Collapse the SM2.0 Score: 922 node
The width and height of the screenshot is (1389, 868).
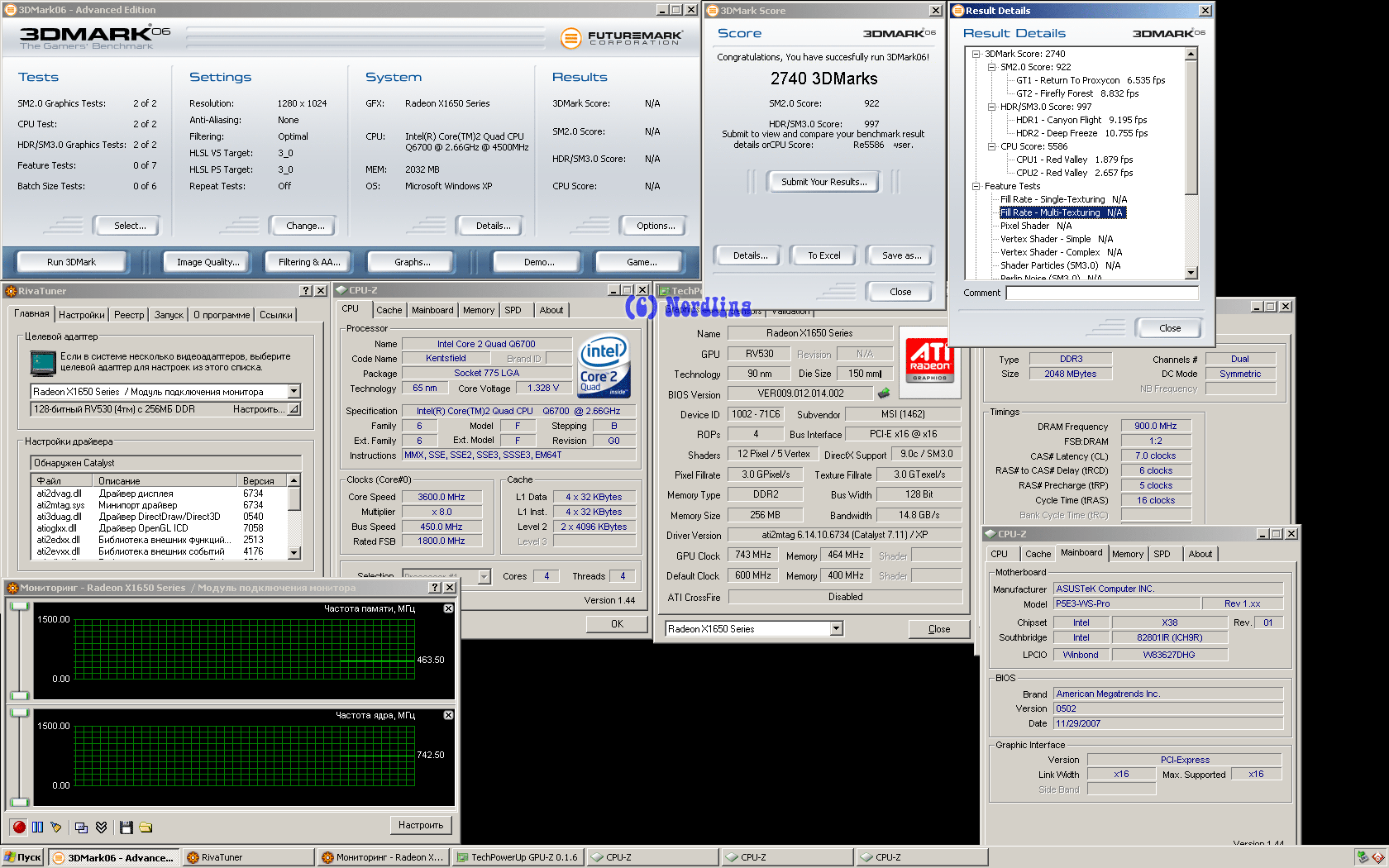(x=992, y=67)
